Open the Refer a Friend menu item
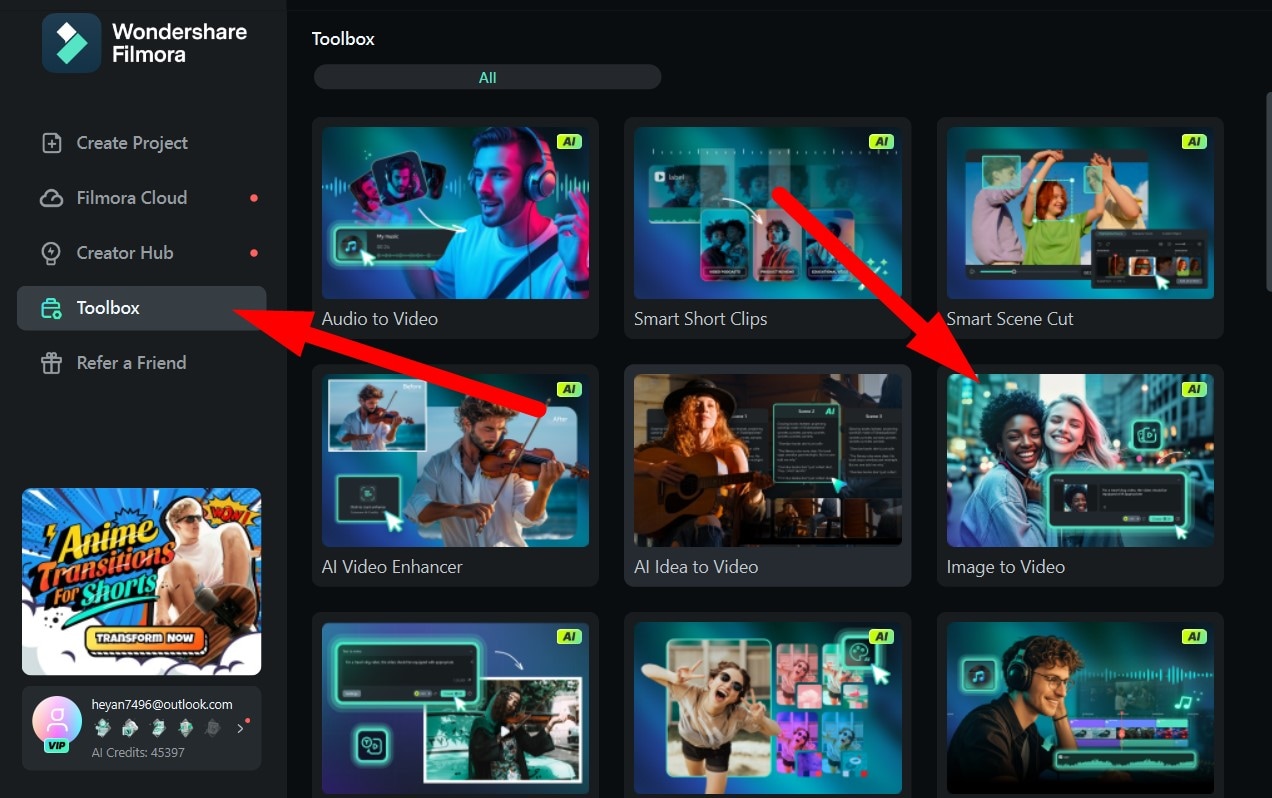 pos(142,363)
